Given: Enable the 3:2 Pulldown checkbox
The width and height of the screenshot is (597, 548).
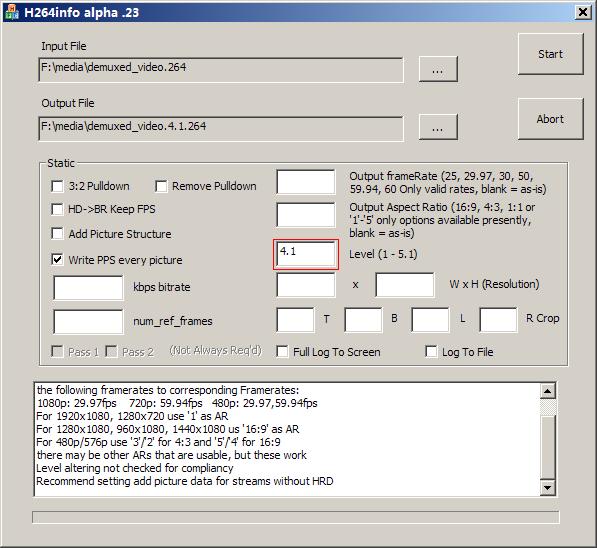Looking at the screenshot, I should tap(57, 186).
